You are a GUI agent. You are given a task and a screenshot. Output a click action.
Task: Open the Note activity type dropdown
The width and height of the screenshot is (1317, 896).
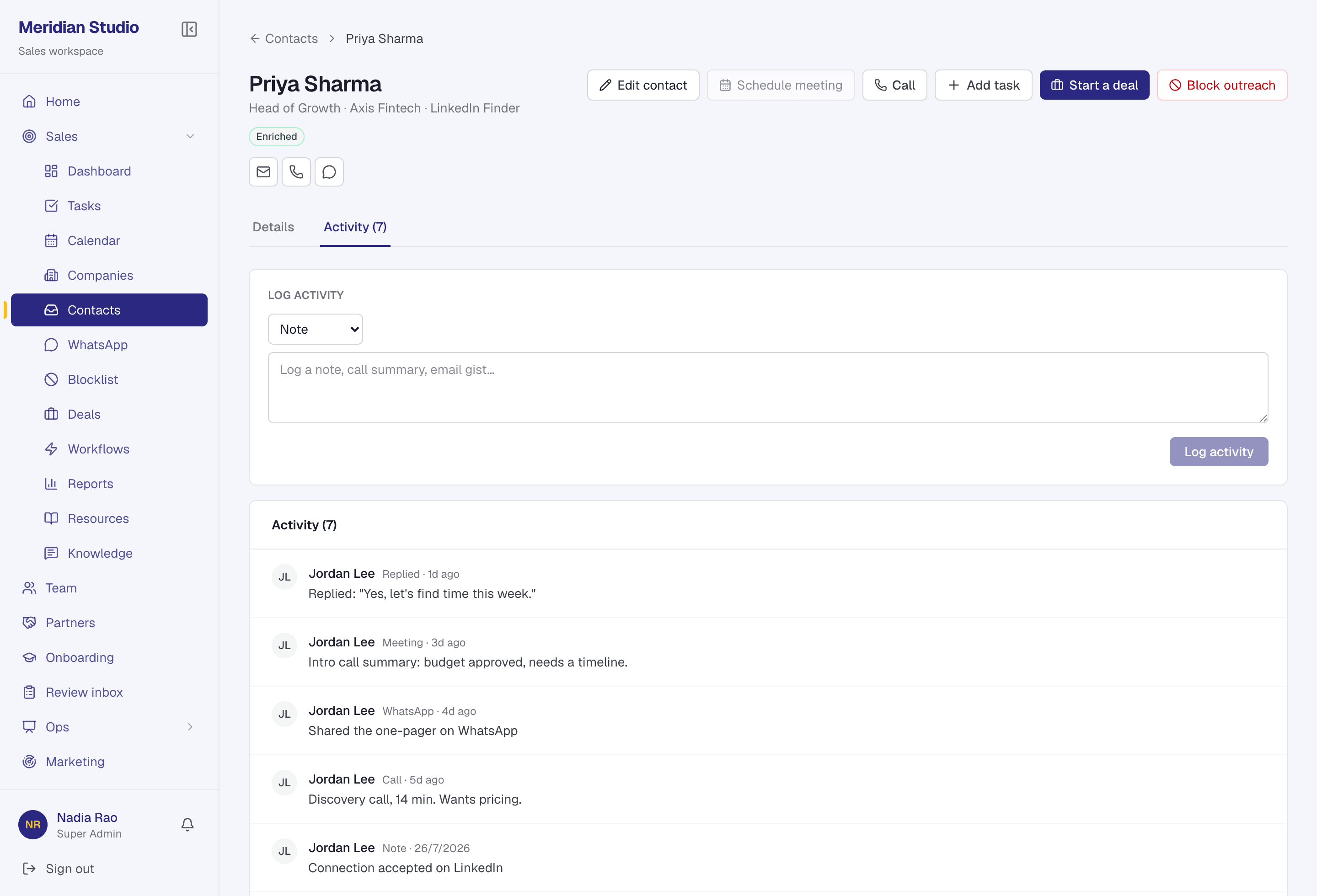[315, 329]
